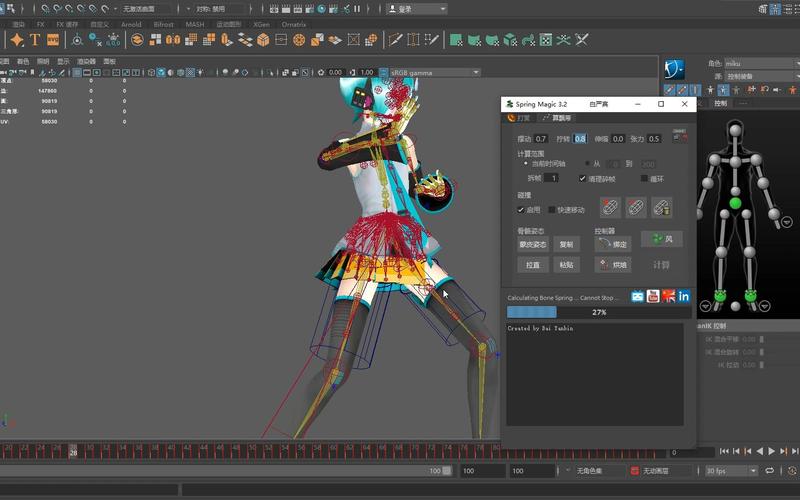Click the 风 wind button
Screen dimensions: 800x500
[x=661, y=240]
